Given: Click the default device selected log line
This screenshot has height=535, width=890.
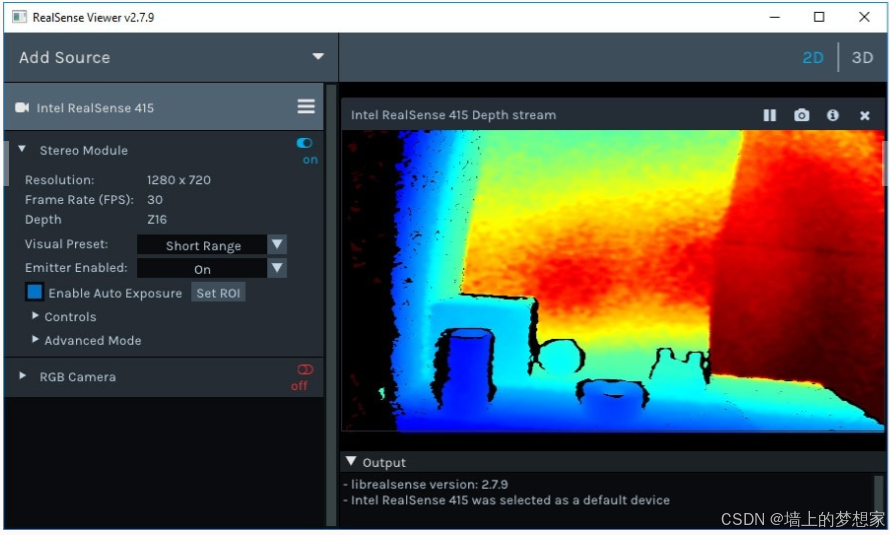Looking at the screenshot, I should point(506,500).
